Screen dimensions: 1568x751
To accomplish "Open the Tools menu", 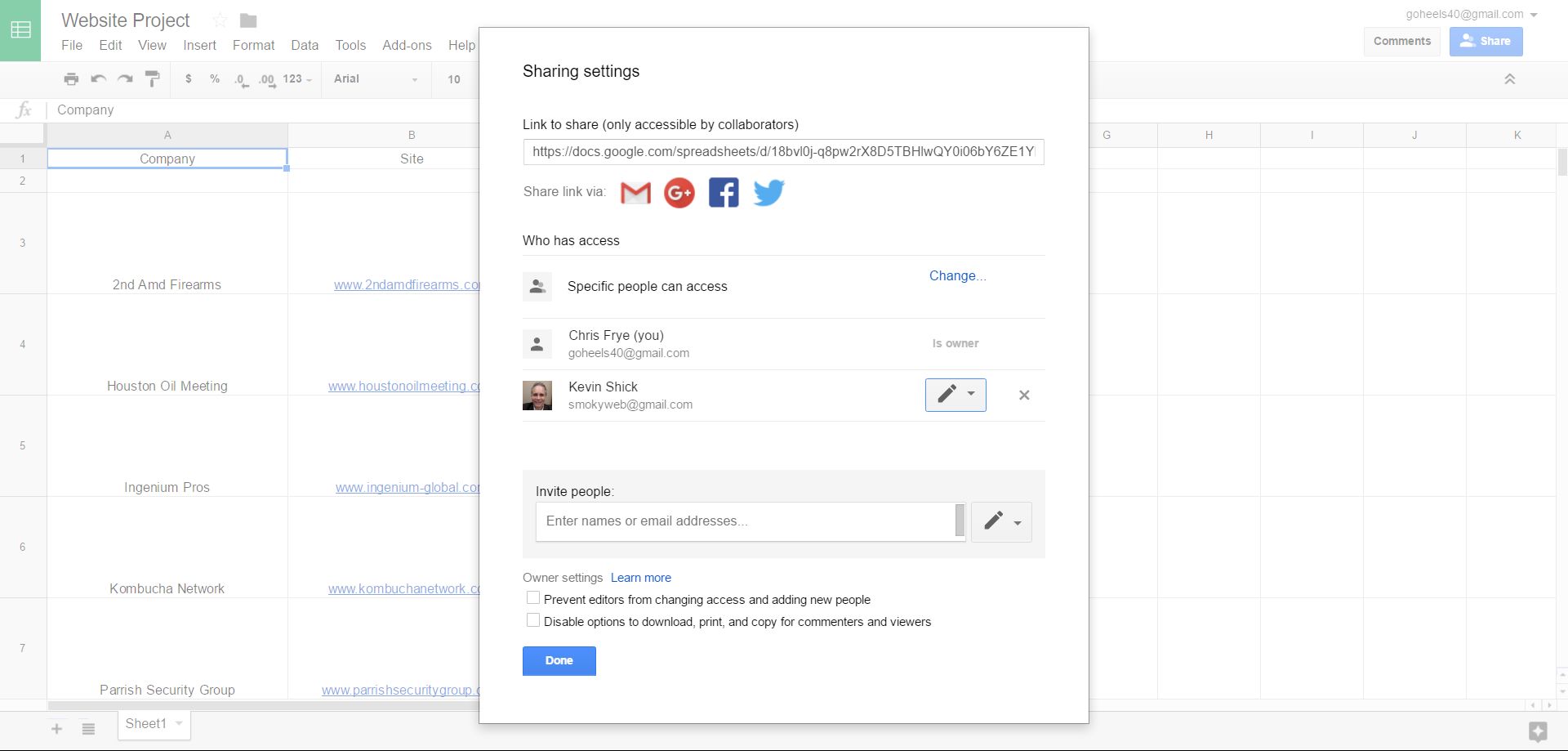I will (x=350, y=46).
